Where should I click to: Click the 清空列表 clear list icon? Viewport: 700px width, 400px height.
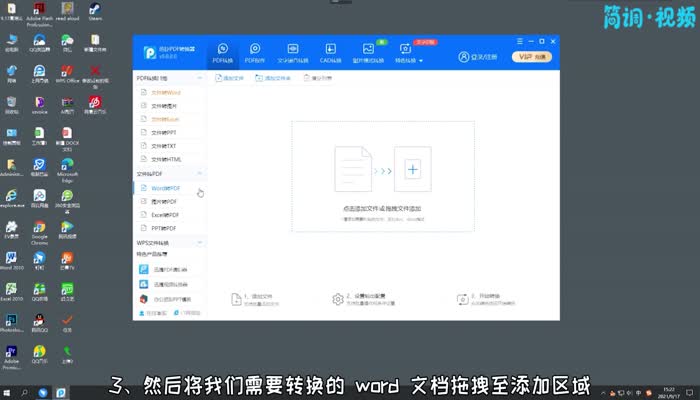pyautogui.click(x=306, y=77)
